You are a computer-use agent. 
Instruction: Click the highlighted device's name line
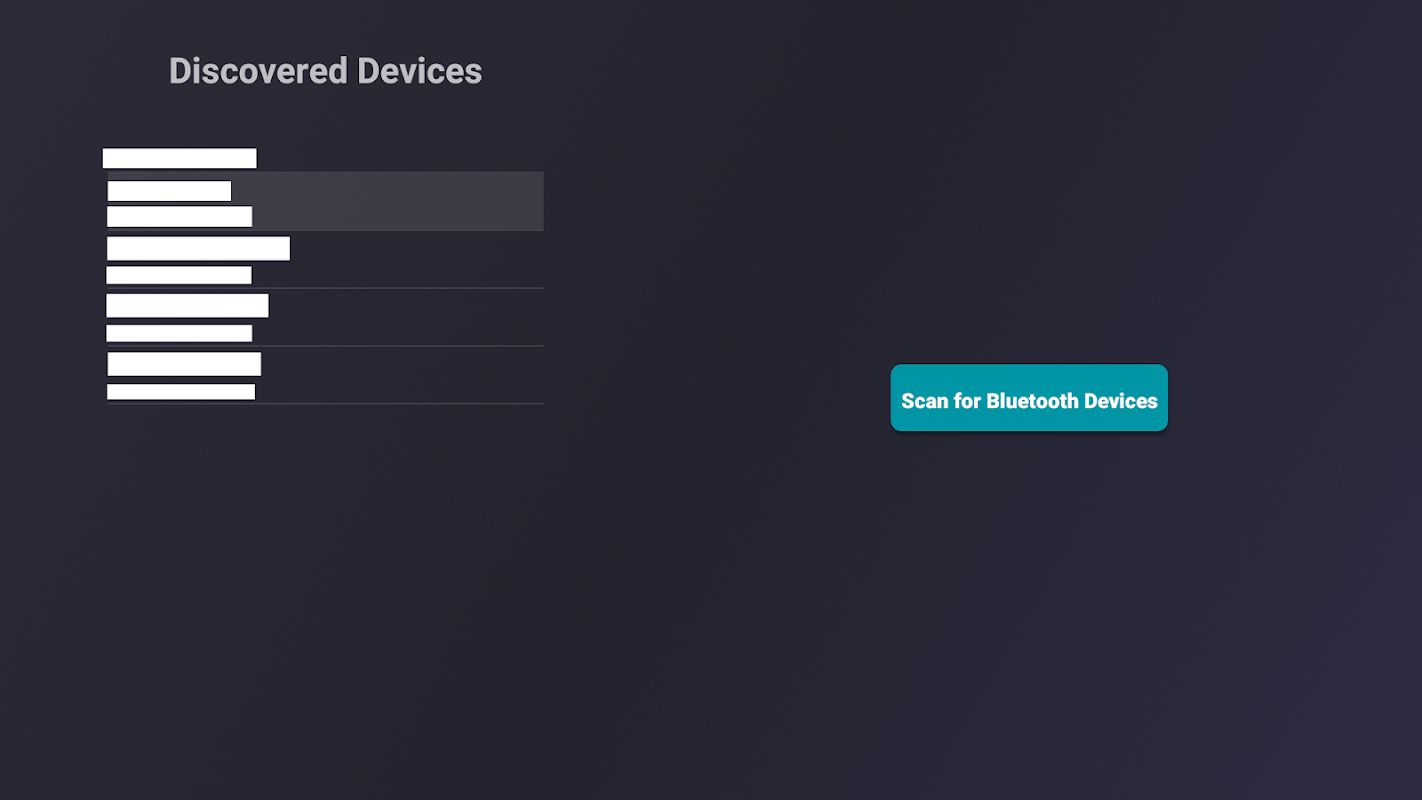(169, 191)
